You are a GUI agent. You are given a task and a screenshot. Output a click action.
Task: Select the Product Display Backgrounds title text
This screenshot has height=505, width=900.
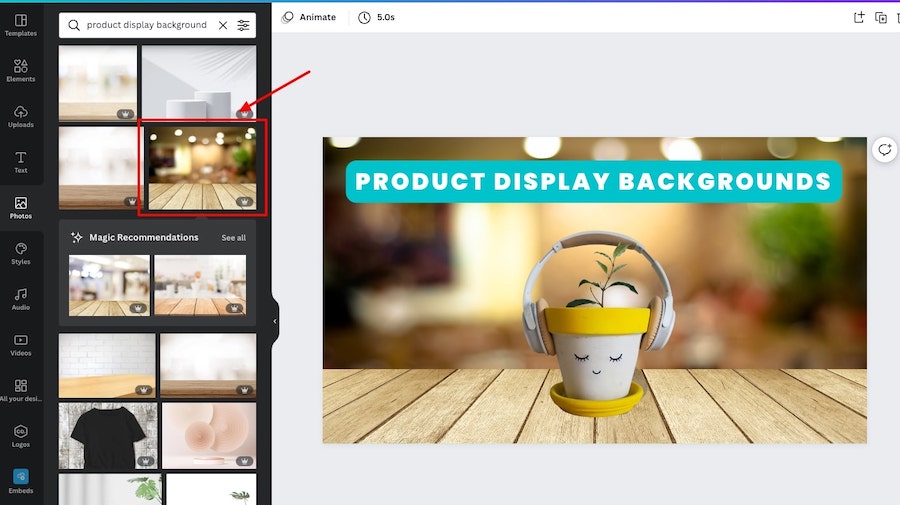coord(593,181)
